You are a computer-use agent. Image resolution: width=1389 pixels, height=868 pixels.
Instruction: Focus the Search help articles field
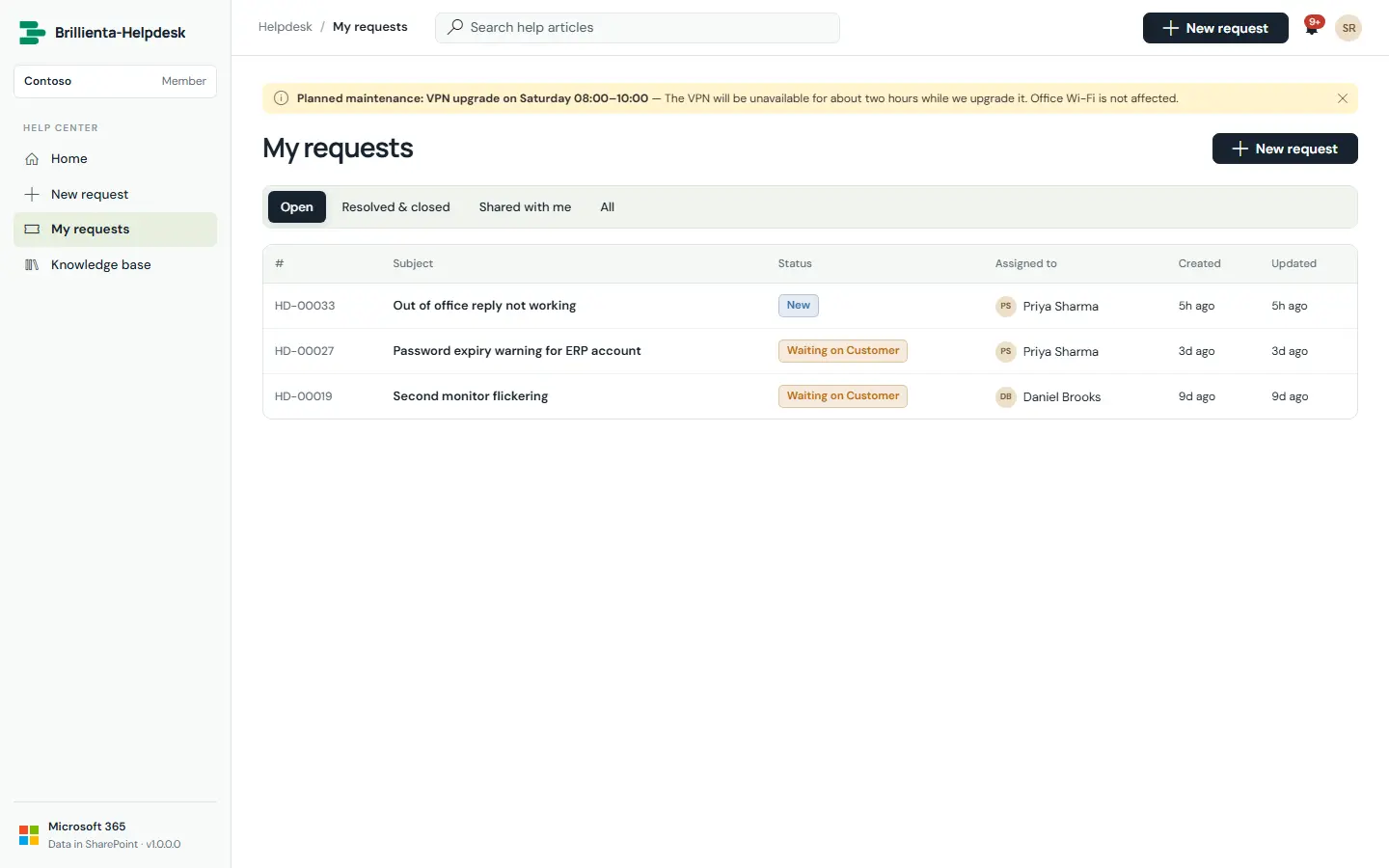coord(638,28)
